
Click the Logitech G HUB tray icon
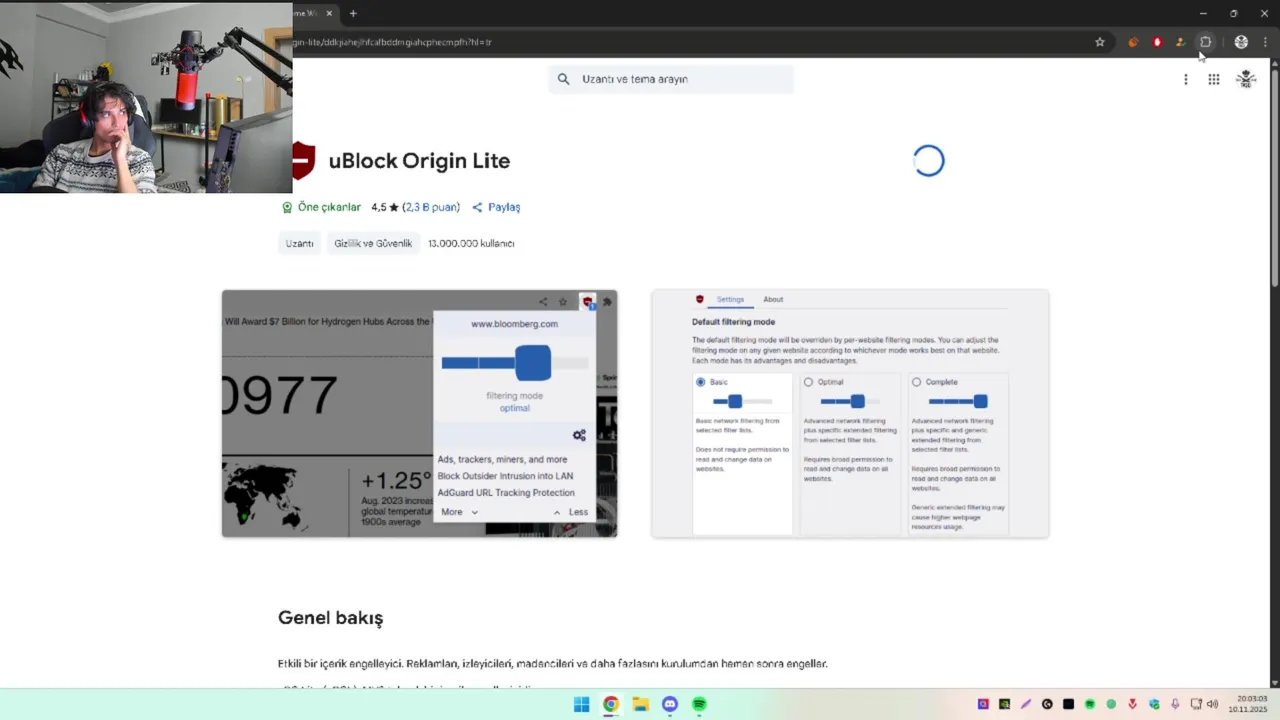(1047, 704)
